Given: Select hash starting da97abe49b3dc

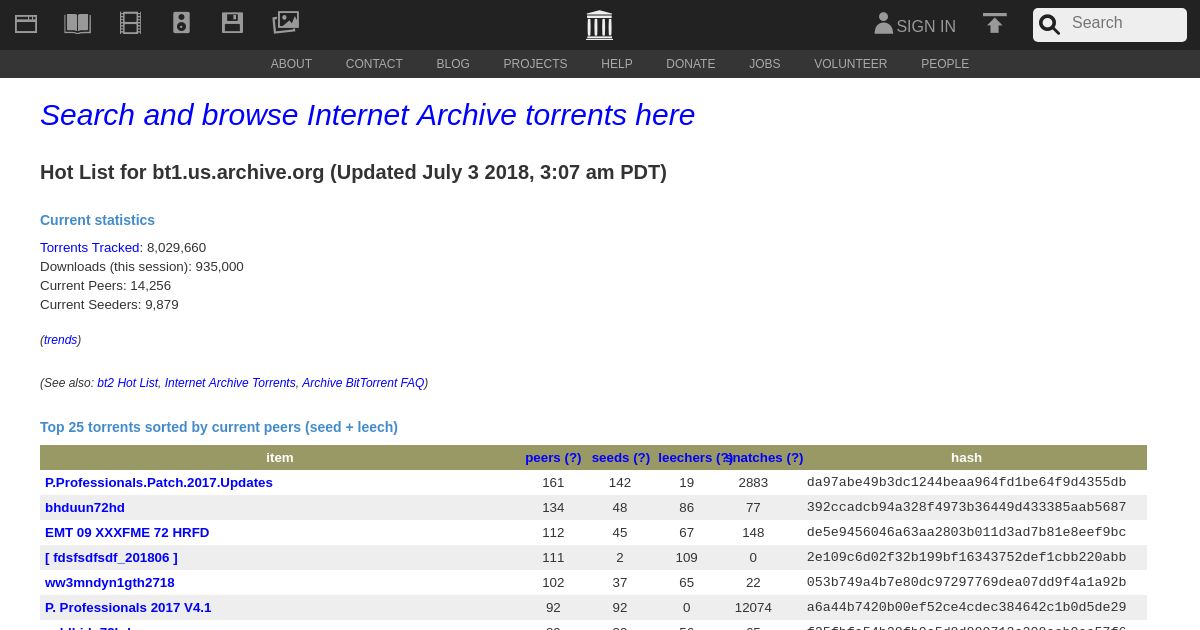Looking at the screenshot, I should (966, 483).
